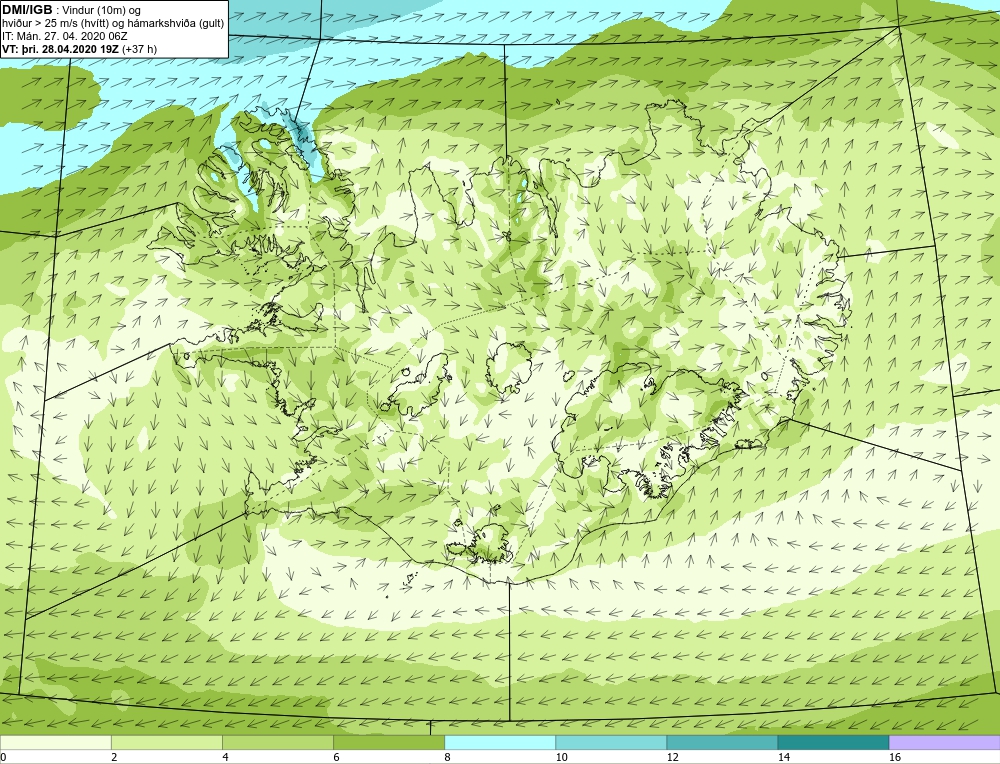Click the legend scale label '6'

pyautogui.click(x=336, y=757)
